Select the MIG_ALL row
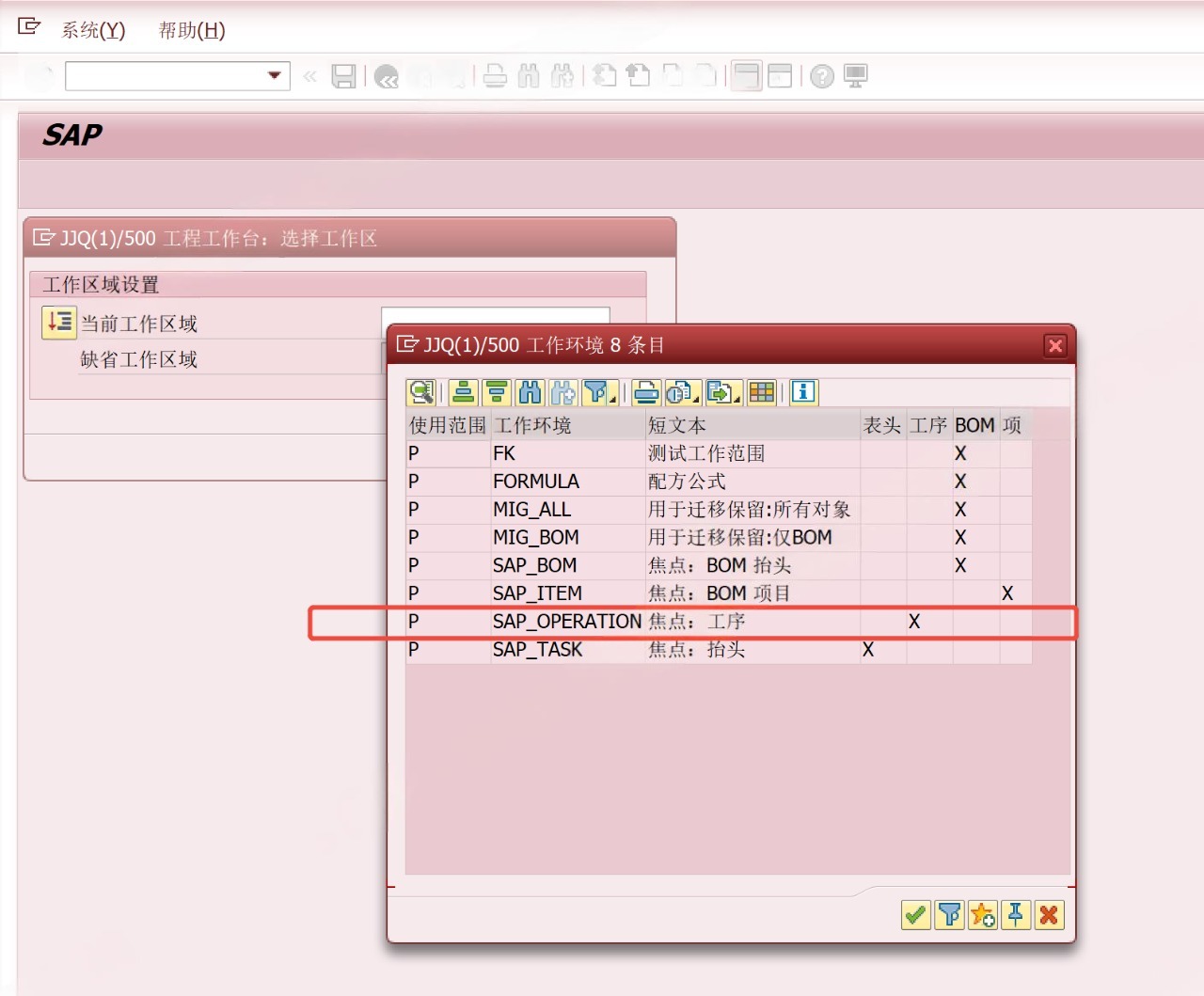The height and width of the screenshot is (996, 1204). [x=719, y=510]
